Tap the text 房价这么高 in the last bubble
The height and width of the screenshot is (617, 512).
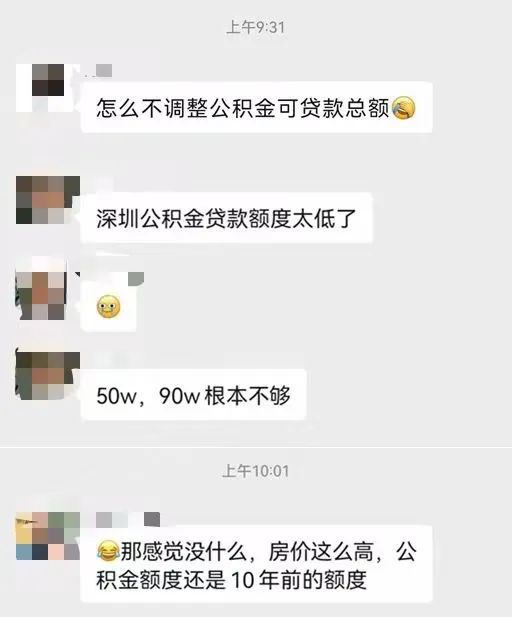click(x=321, y=551)
